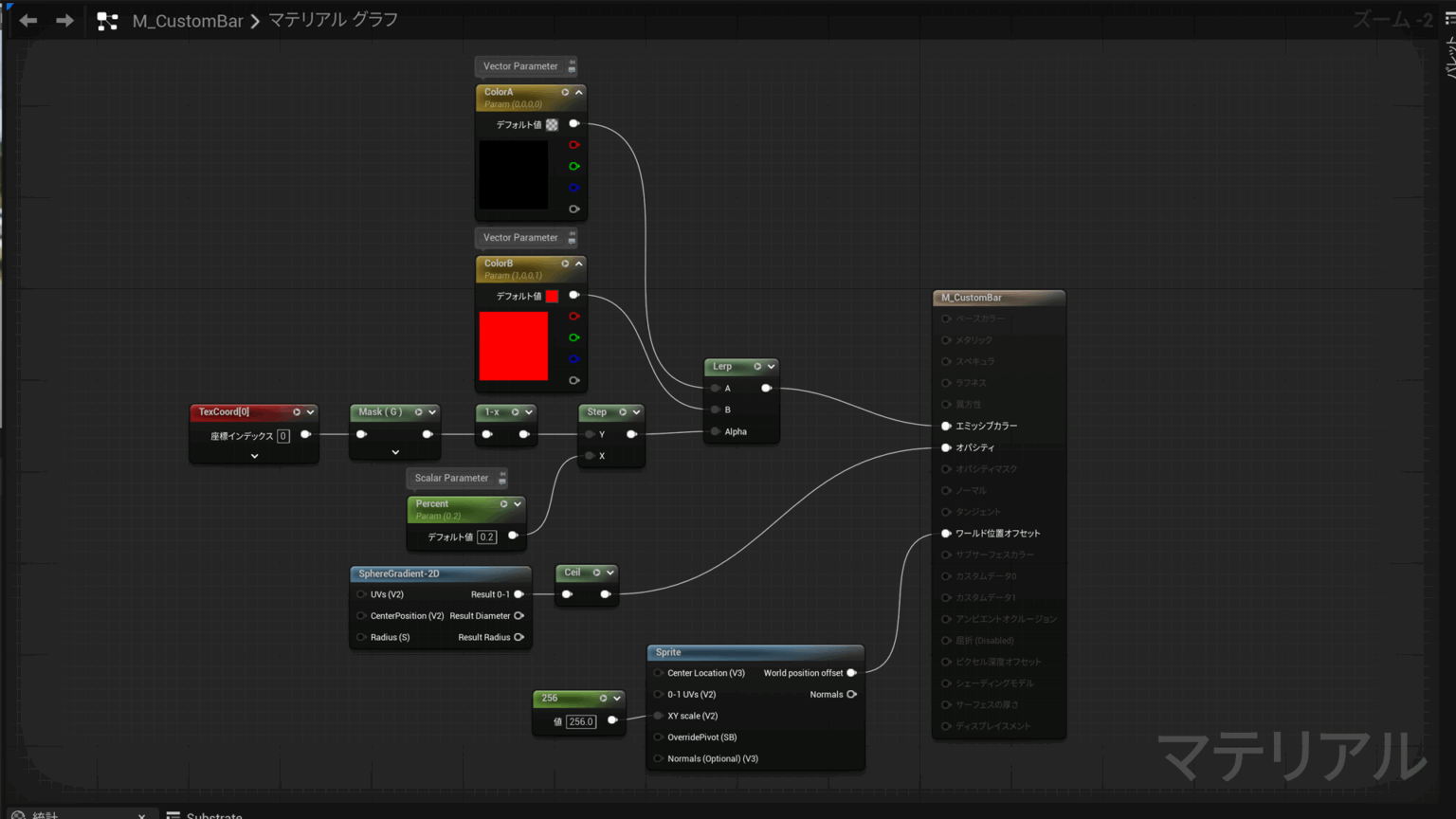
Task: Expand the Mask (G) node bottom chevron
Action: tap(395, 453)
